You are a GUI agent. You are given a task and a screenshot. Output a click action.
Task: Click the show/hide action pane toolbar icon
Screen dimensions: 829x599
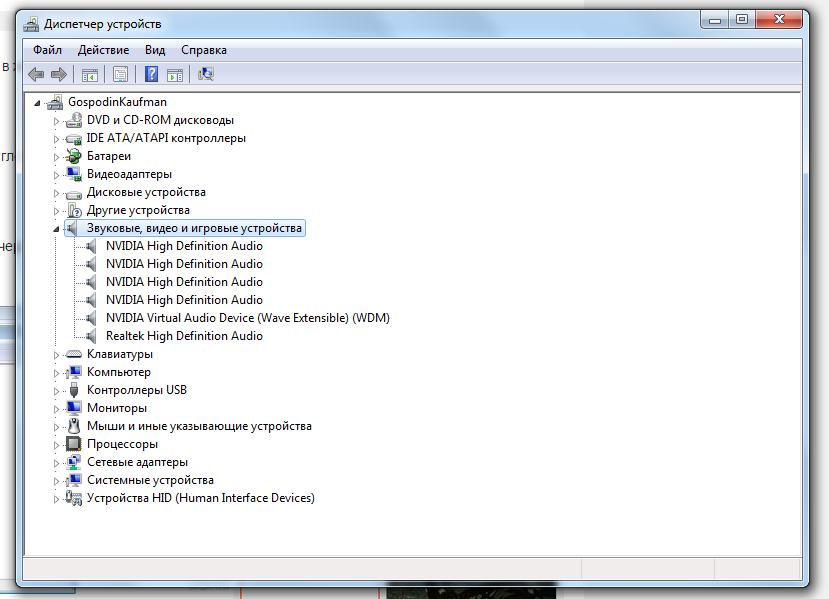point(175,74)
